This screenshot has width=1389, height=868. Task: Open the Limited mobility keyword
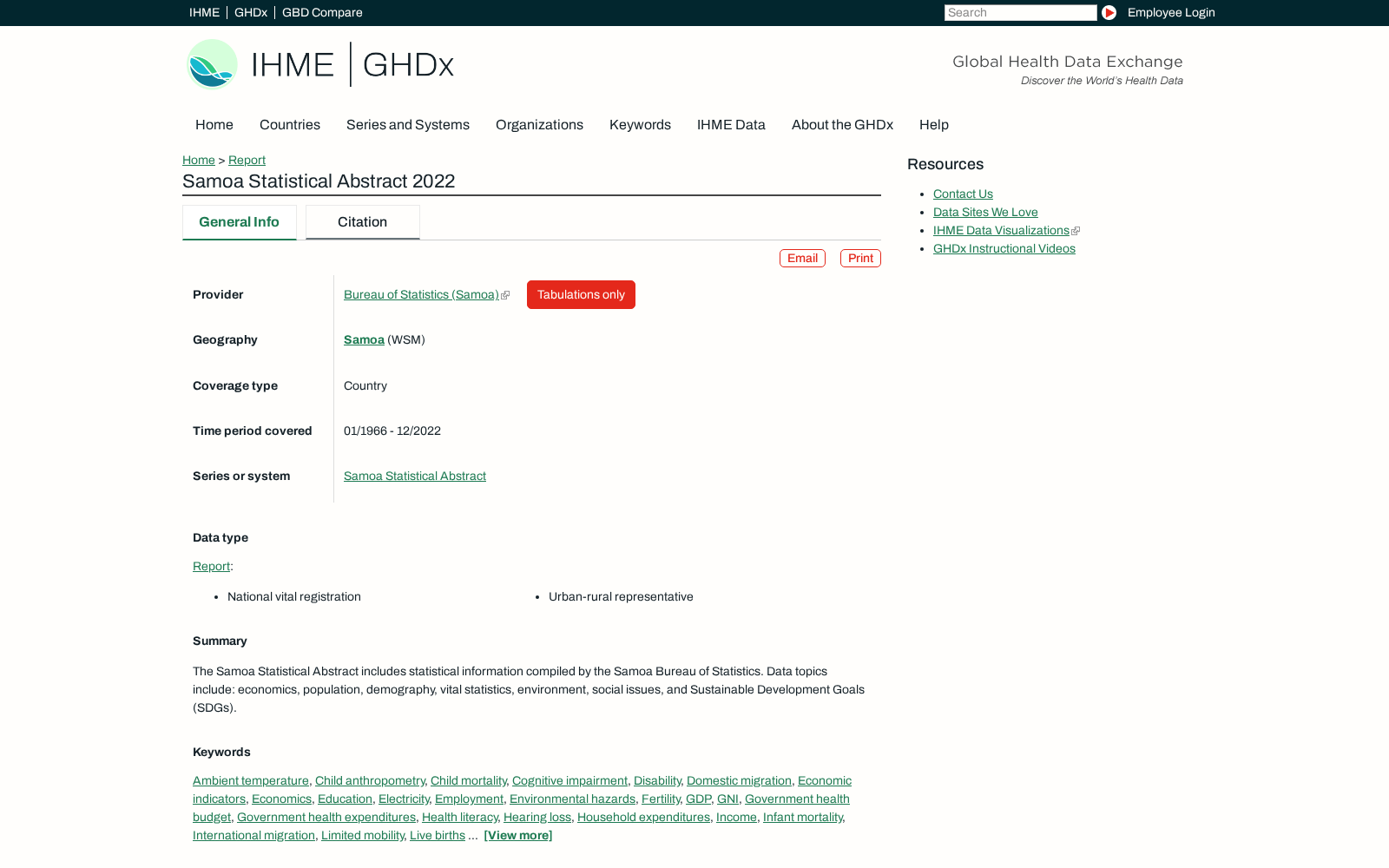point(363,836)
